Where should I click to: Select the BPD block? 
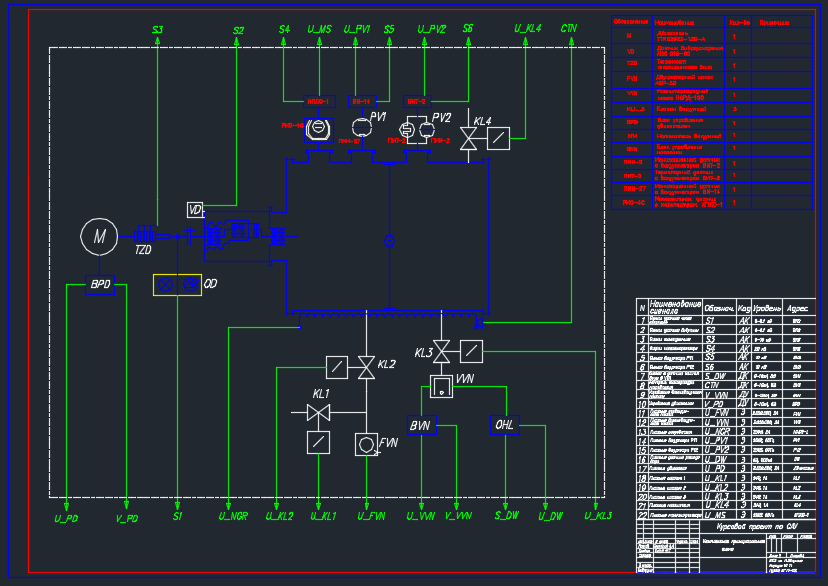(x=101, y=285)
